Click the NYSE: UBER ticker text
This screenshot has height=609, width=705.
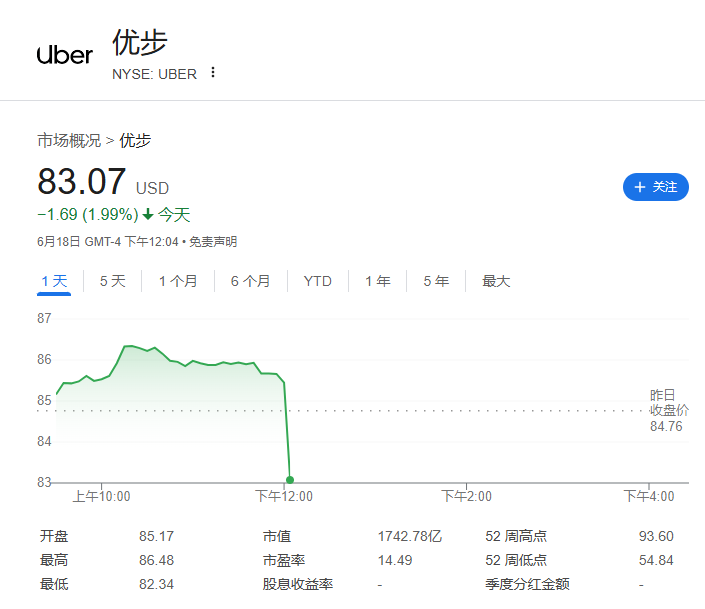pyautogui.click(x=154, y=74)
